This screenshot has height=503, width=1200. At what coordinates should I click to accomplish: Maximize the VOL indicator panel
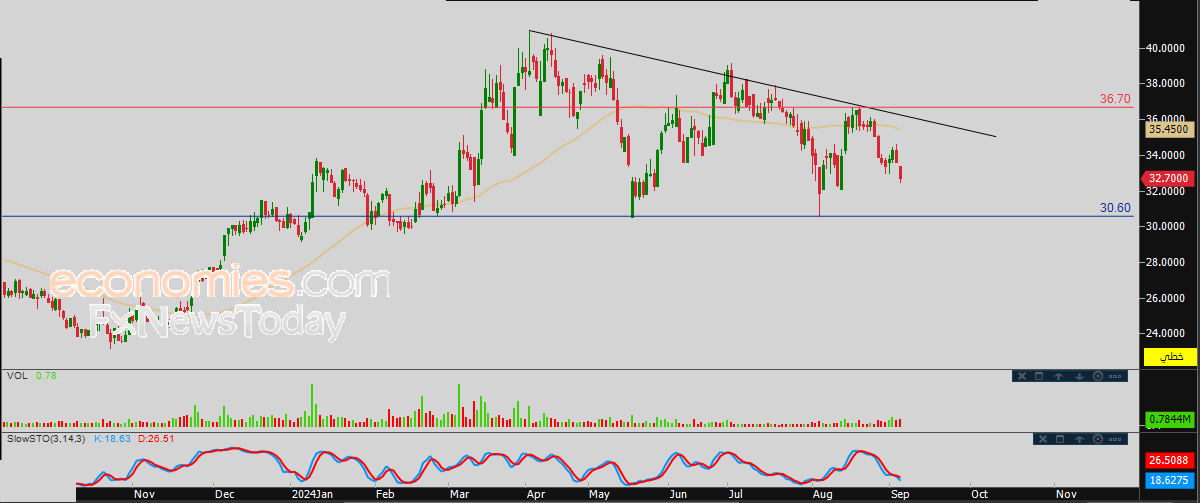(1039, 376)
